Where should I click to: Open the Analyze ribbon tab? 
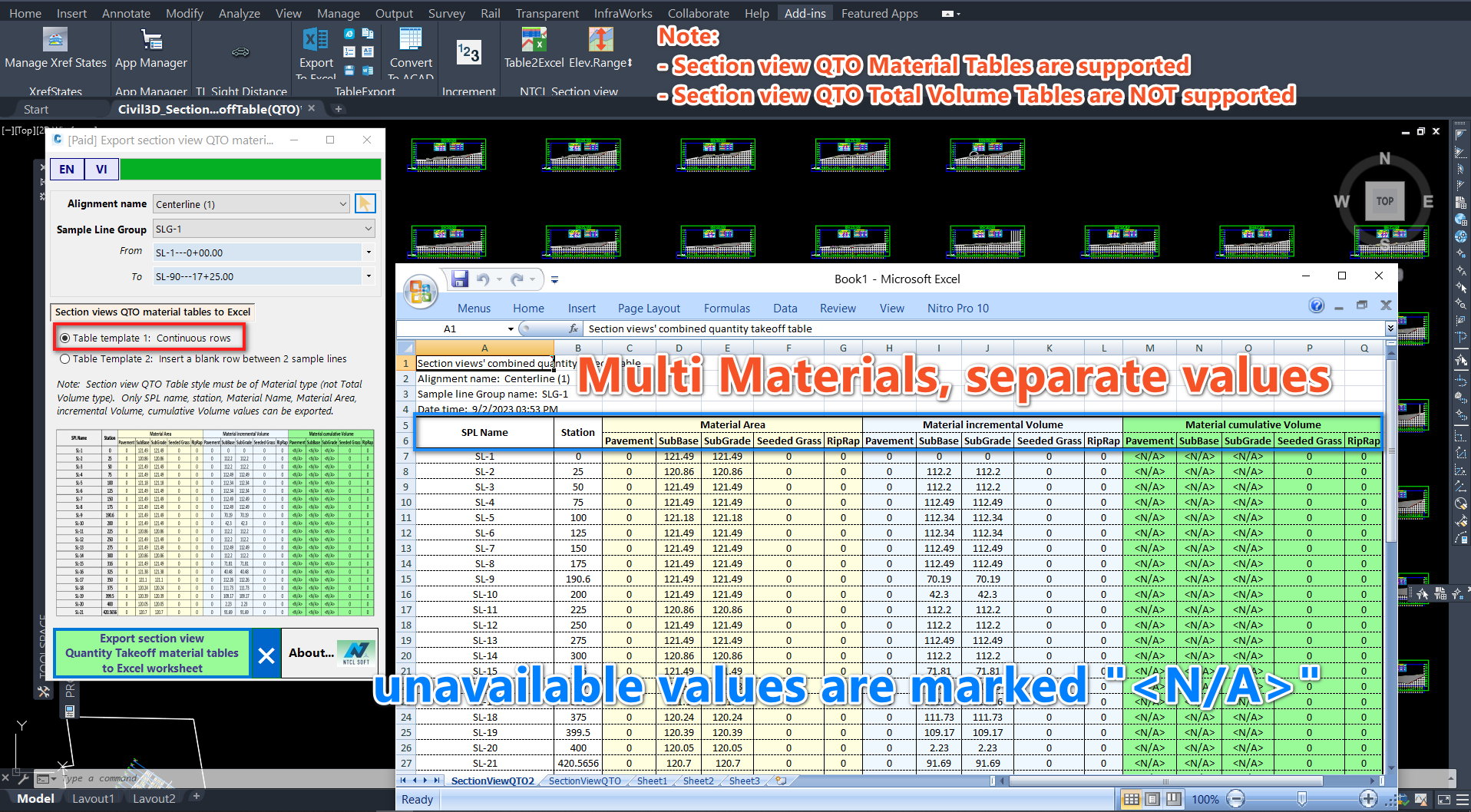pyautogui.click(x=239, y=13)
